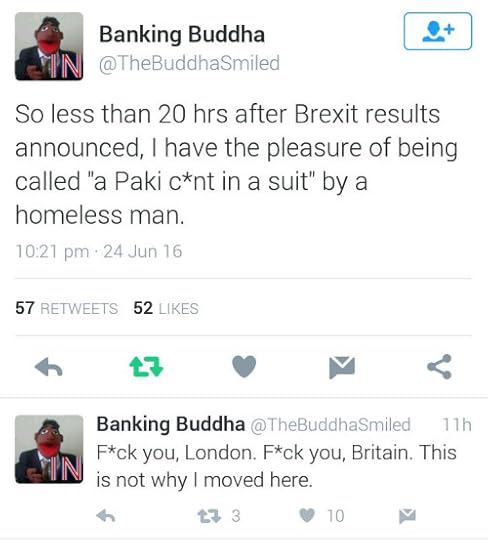Open the avatar beside the second tweet
Viewport: 488px width, 540px height.
tap(49, 449)
